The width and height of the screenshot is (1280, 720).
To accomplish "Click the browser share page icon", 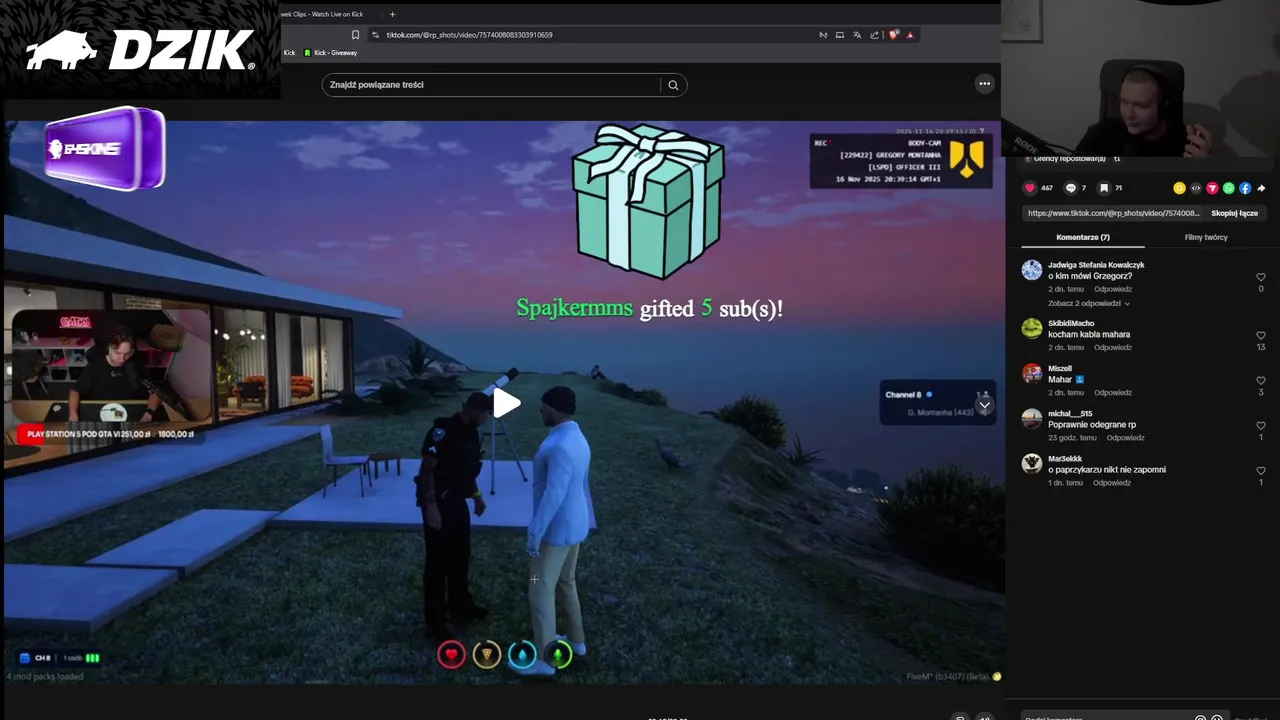I will click(x=874, y=35).
